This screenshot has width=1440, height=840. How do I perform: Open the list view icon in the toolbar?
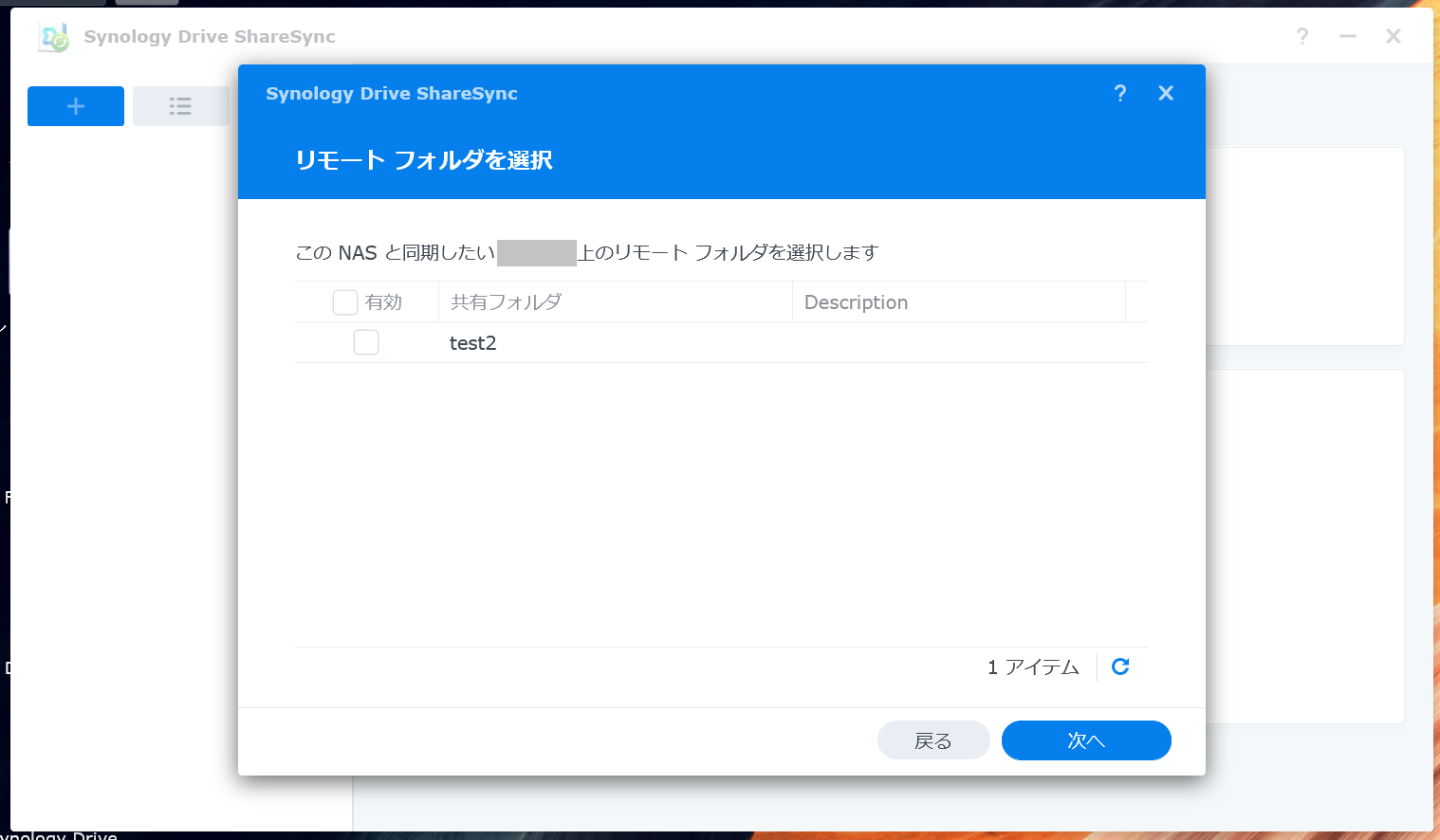(180, 106)
